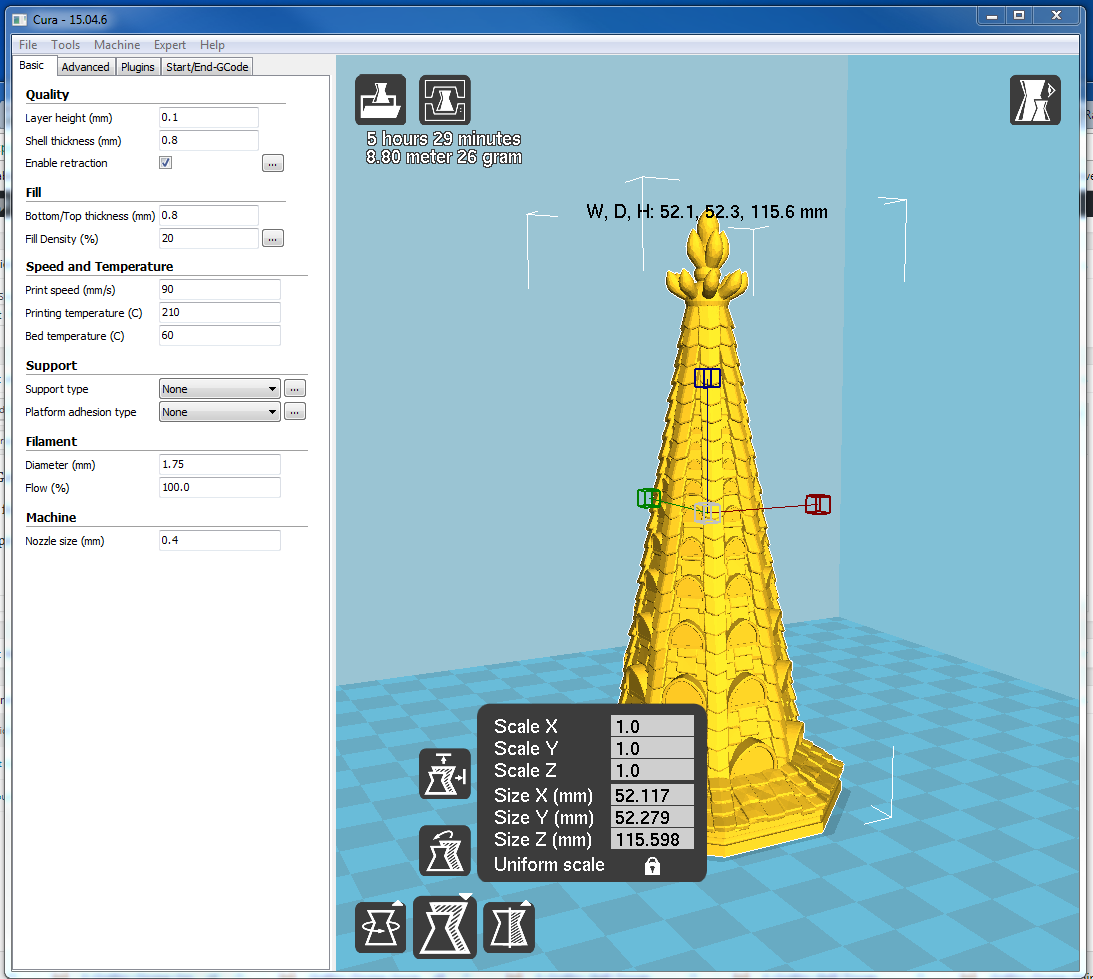Click the red X-axis scale handle
Screen dimensions: 1093x979
pyautogui.click(x=818, y=504)
